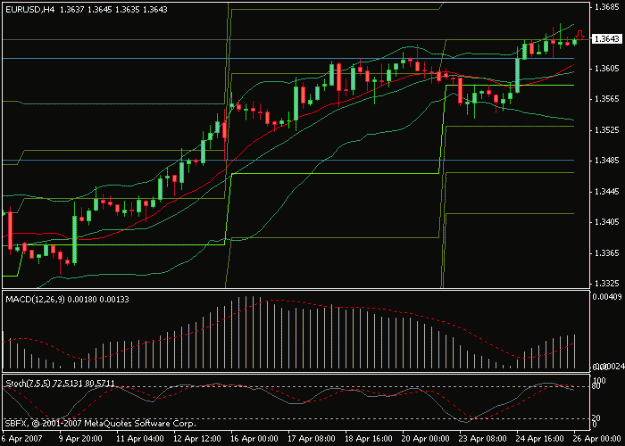Click the 6 Apr 2007 date label

click(20, 439)
